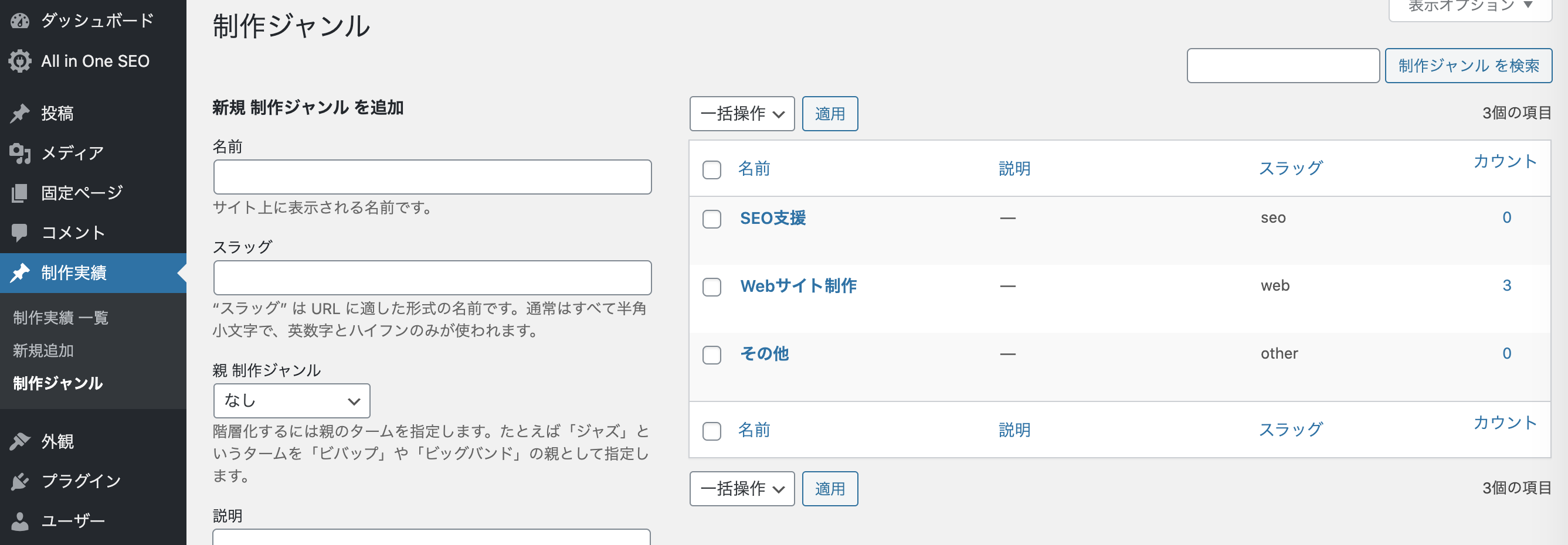Screen dimensions: 1568x545
Task: Click the All in One SEO gear icon
Action: point(19,61)
